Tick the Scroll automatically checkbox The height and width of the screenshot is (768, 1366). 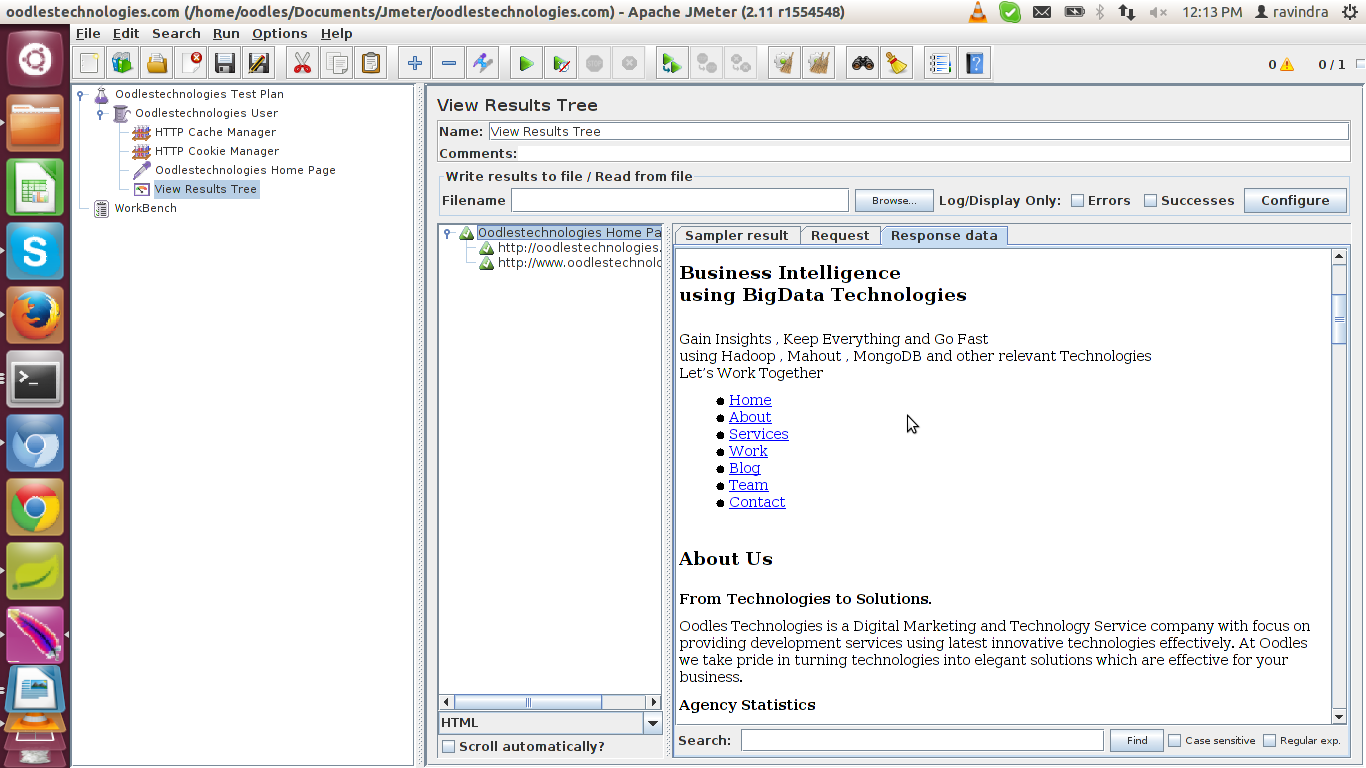pos(449,746)
